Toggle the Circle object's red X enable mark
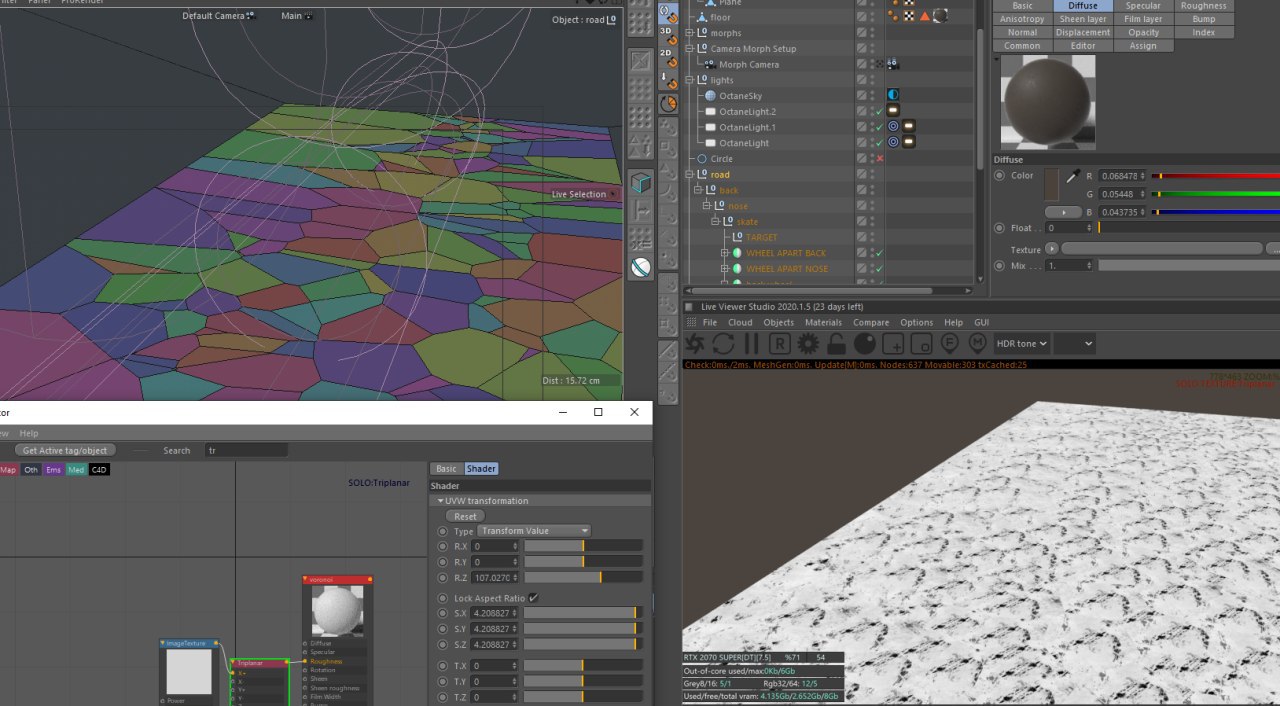The image size is (1280, 706). click(x=879, y=159)
